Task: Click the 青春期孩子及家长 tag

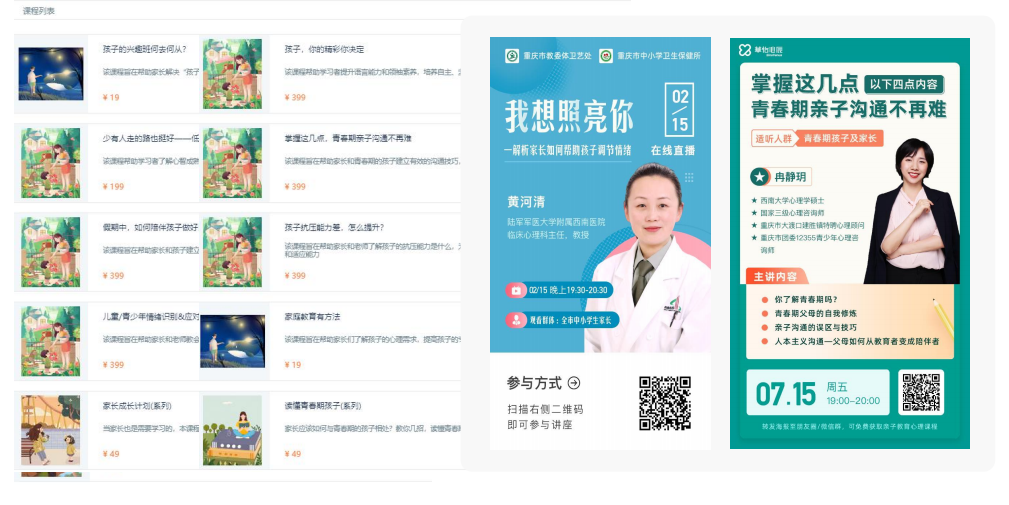Action: point(840,138)
